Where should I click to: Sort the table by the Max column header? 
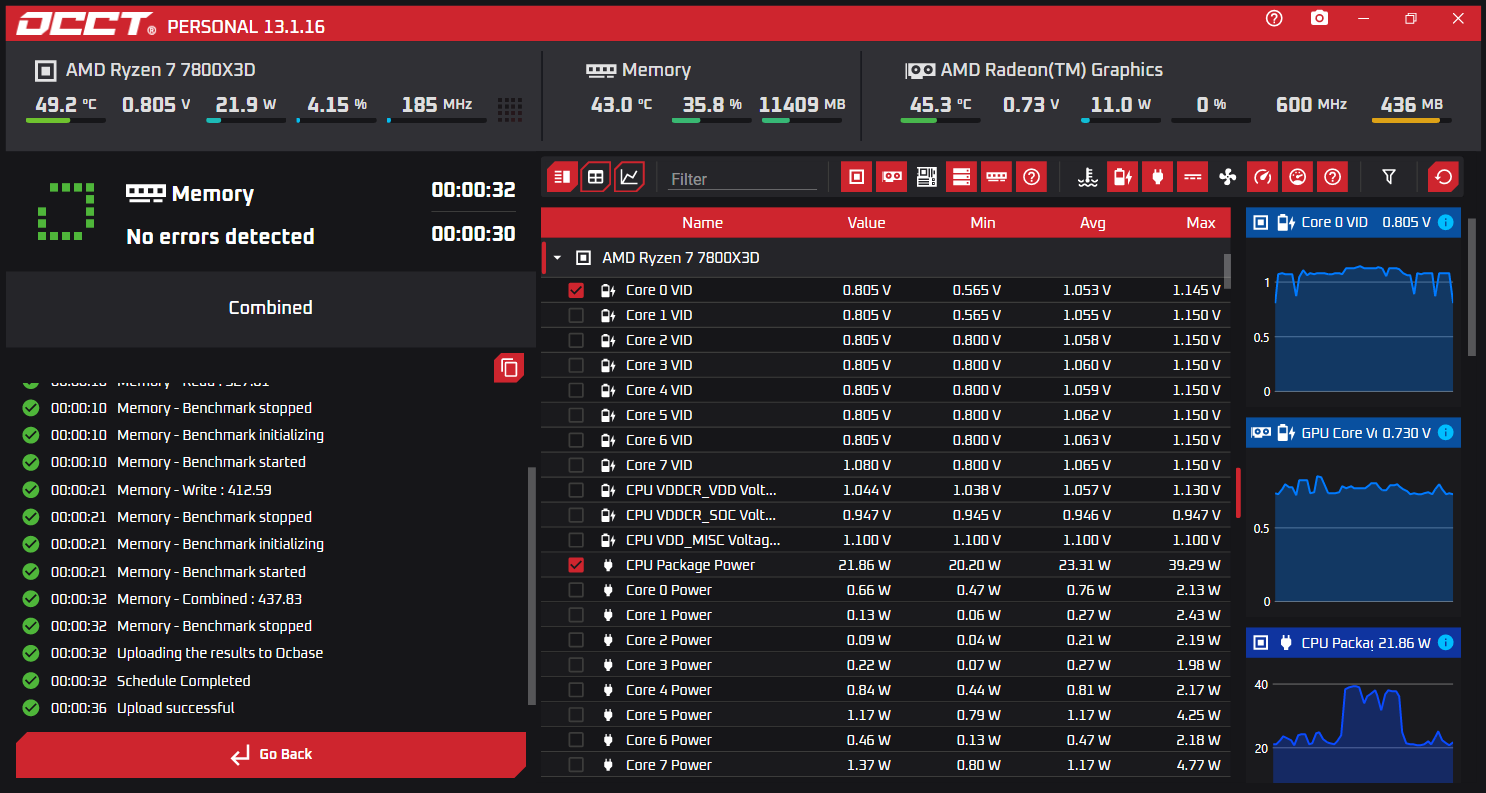[x=1201, y=223]
